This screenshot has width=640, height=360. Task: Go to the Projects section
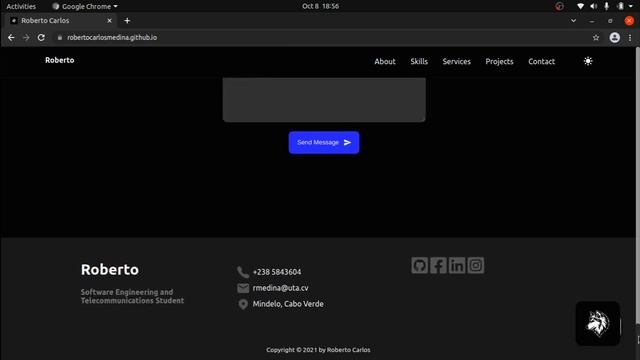click(x=499, y=62)
